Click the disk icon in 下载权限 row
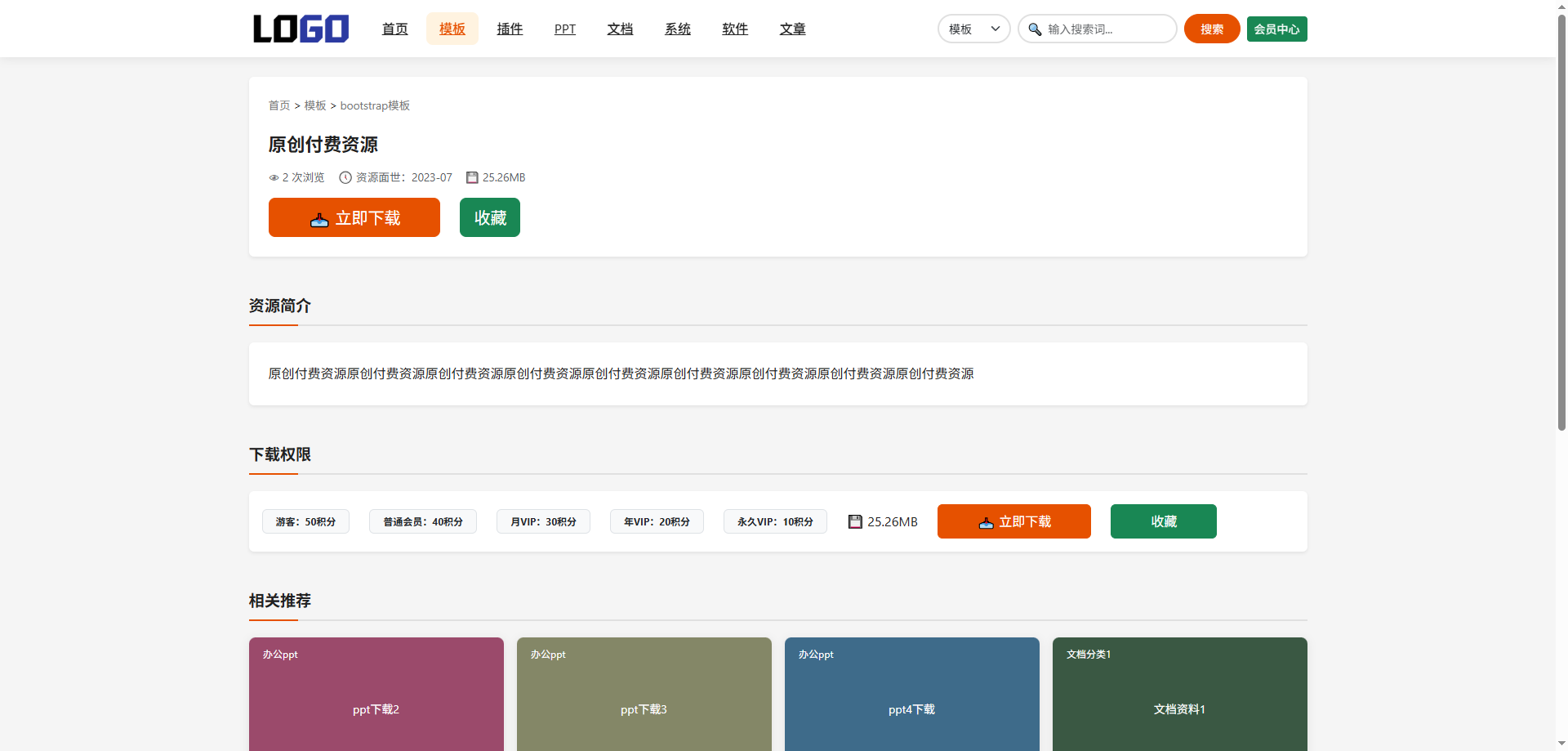 click(855, 521)
